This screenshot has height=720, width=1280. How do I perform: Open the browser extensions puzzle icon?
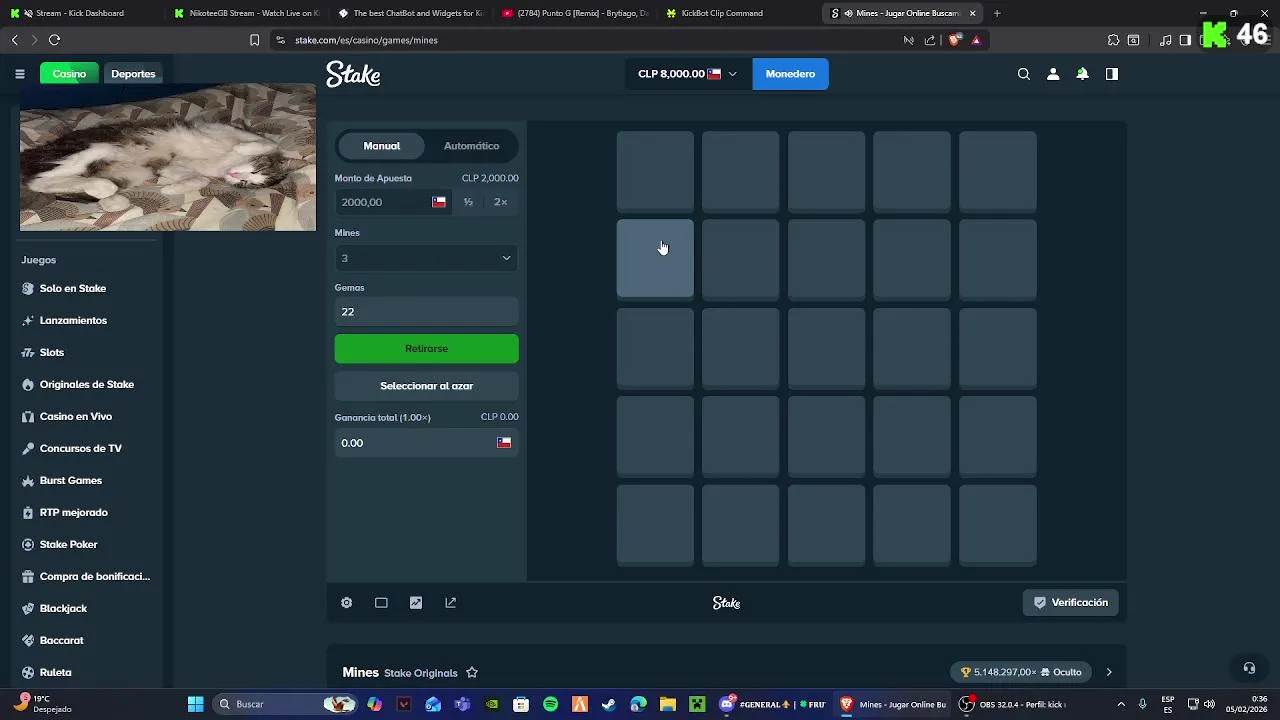(x=1113, y=40)
